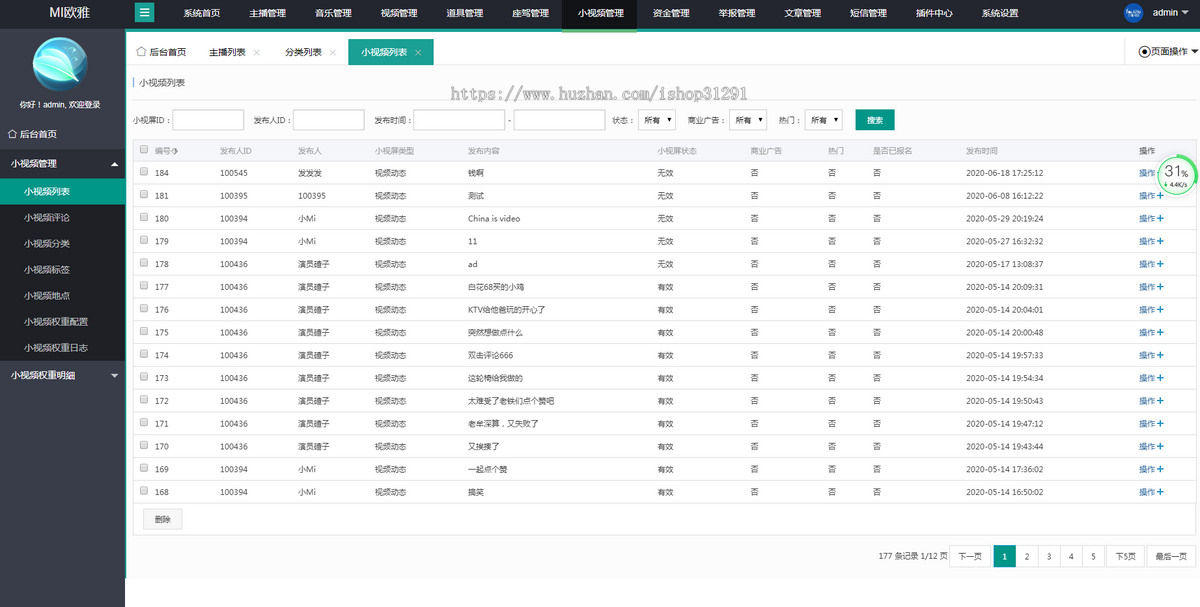The image size is (1200, 607).
Task: Go to 最后一页 in pagination
Action: pyautogui.click(x=1171, y=556)
